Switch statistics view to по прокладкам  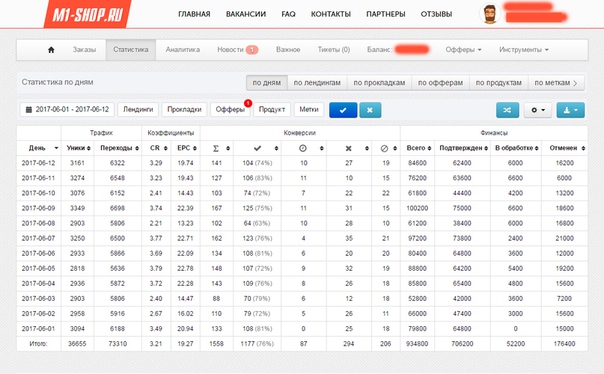(x=379, y=83)
